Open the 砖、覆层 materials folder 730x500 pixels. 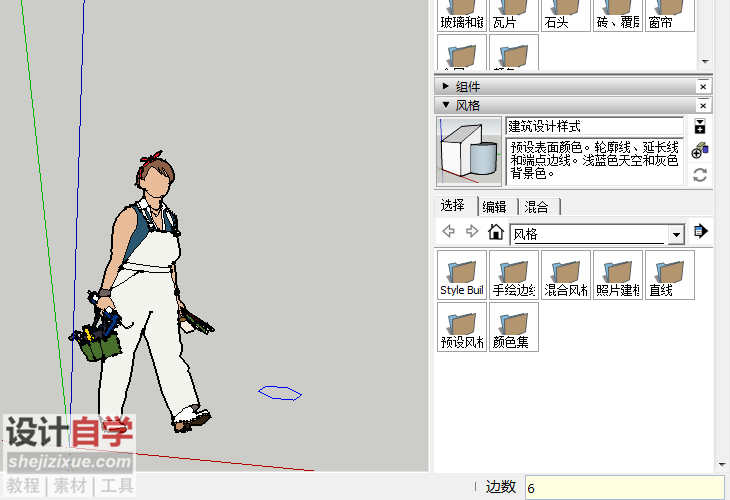pos(618,15)
